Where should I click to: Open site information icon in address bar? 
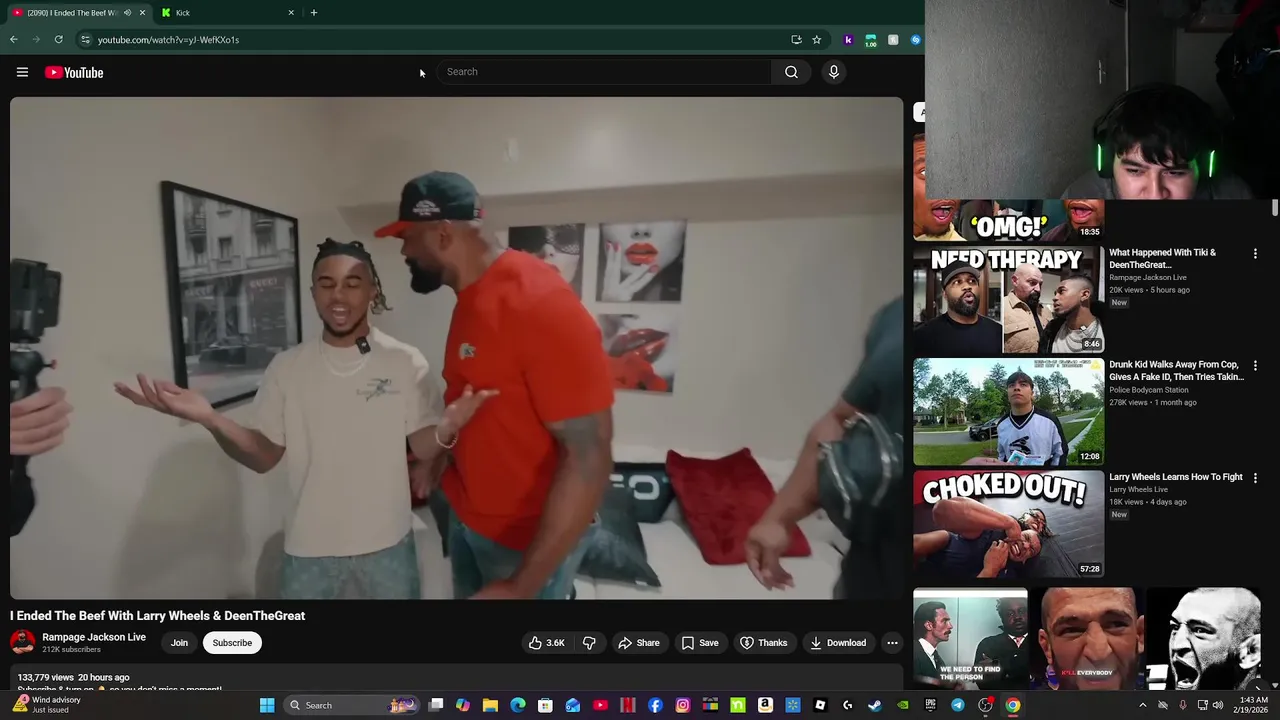tap(85, 40)
